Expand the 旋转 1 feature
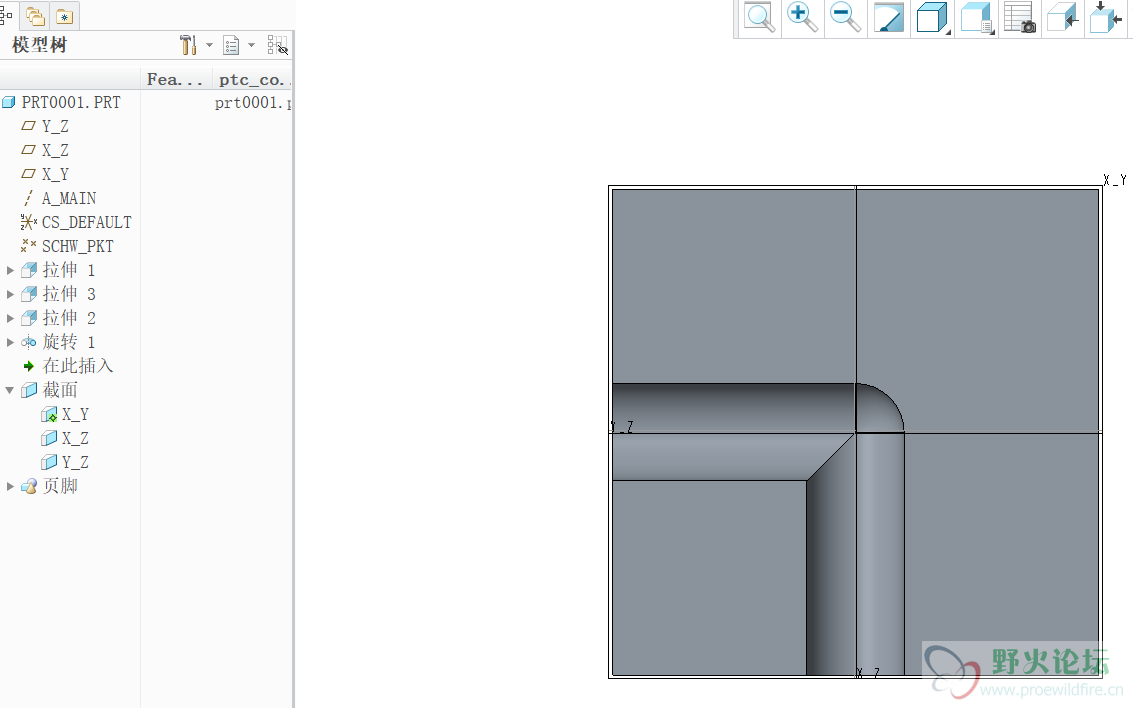The height and width of the screenshot is (708, 1133). pyautogui.click(x=10, y=342)
